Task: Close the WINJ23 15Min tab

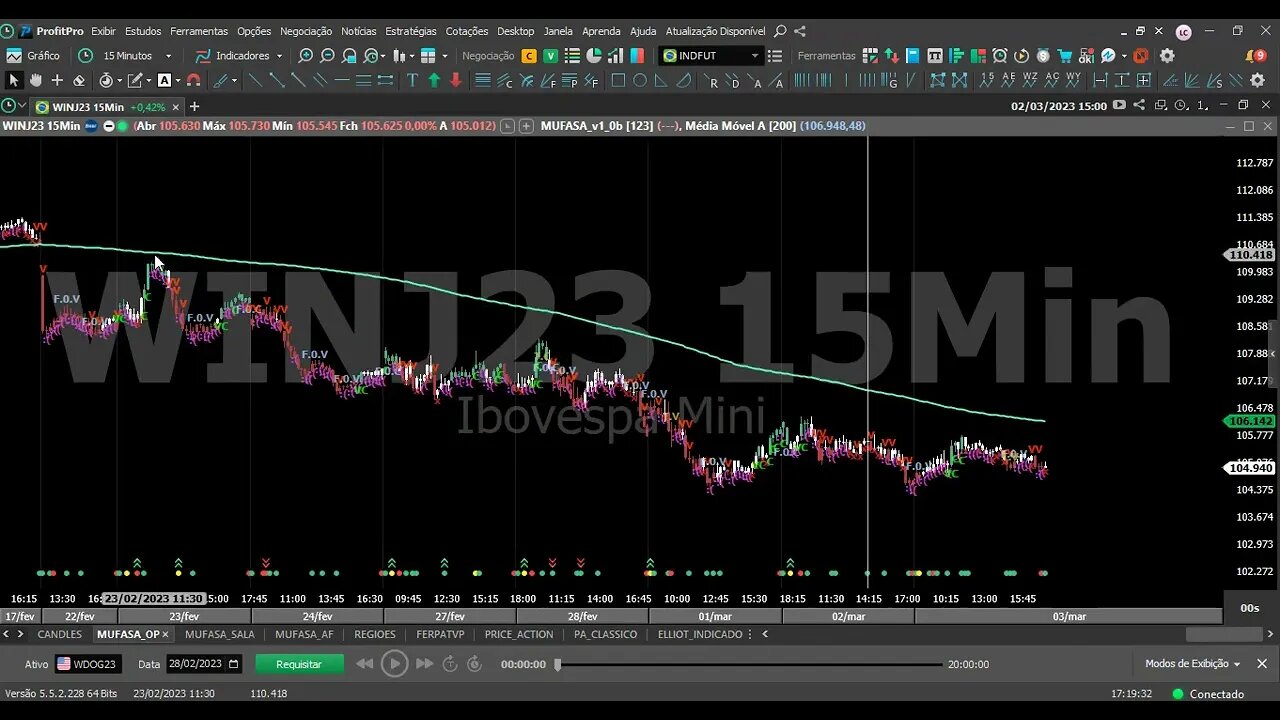Action: (x=176, y=106)
